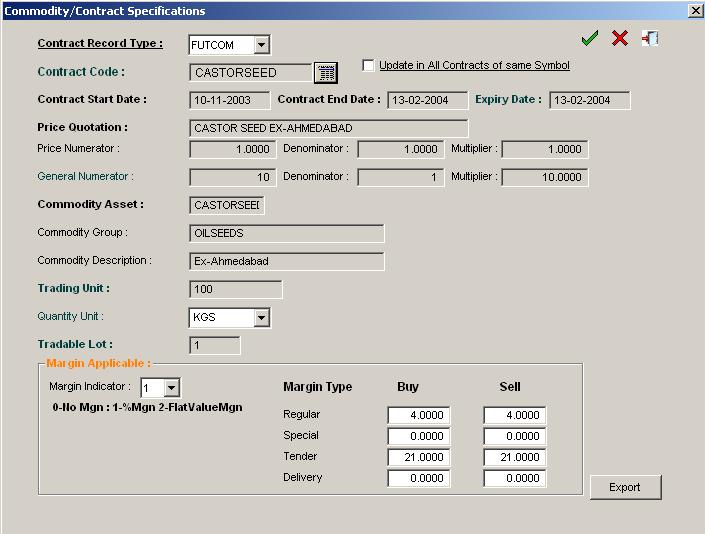
Task: Select the Regular Sell margin field
Action: pyautogui.click(x=514, y=415)
